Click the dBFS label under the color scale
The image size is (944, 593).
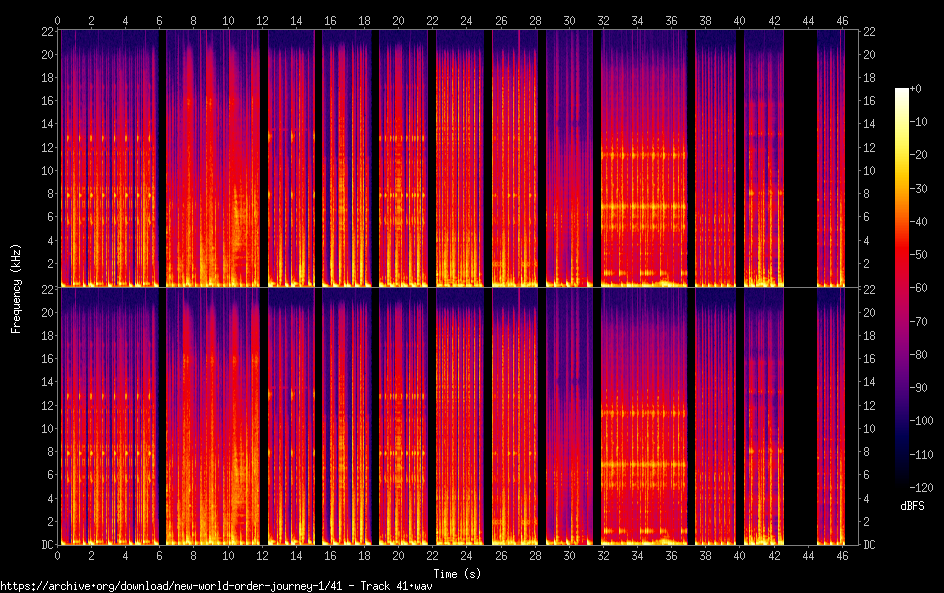click(x=912, y=506)
